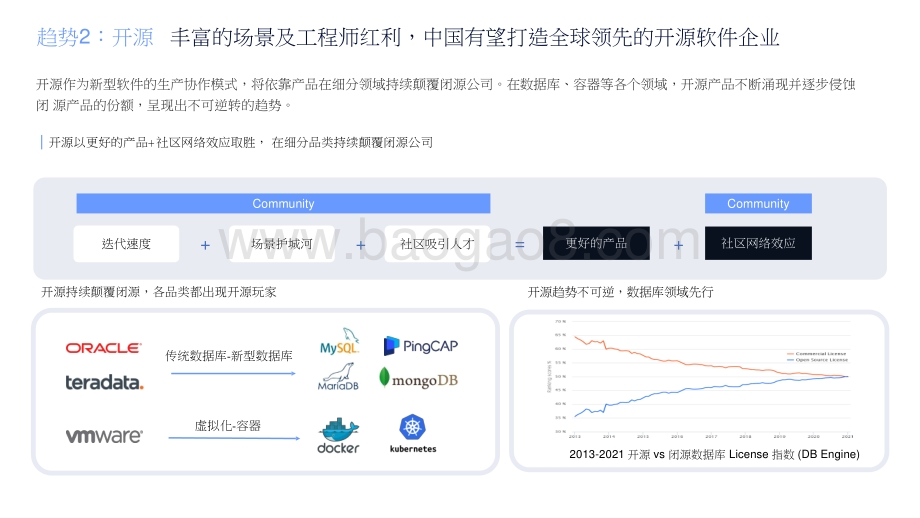The image size is (920, 518).
Task: Click the arrow under 虚拟化-容器
Action: [234, 438]
